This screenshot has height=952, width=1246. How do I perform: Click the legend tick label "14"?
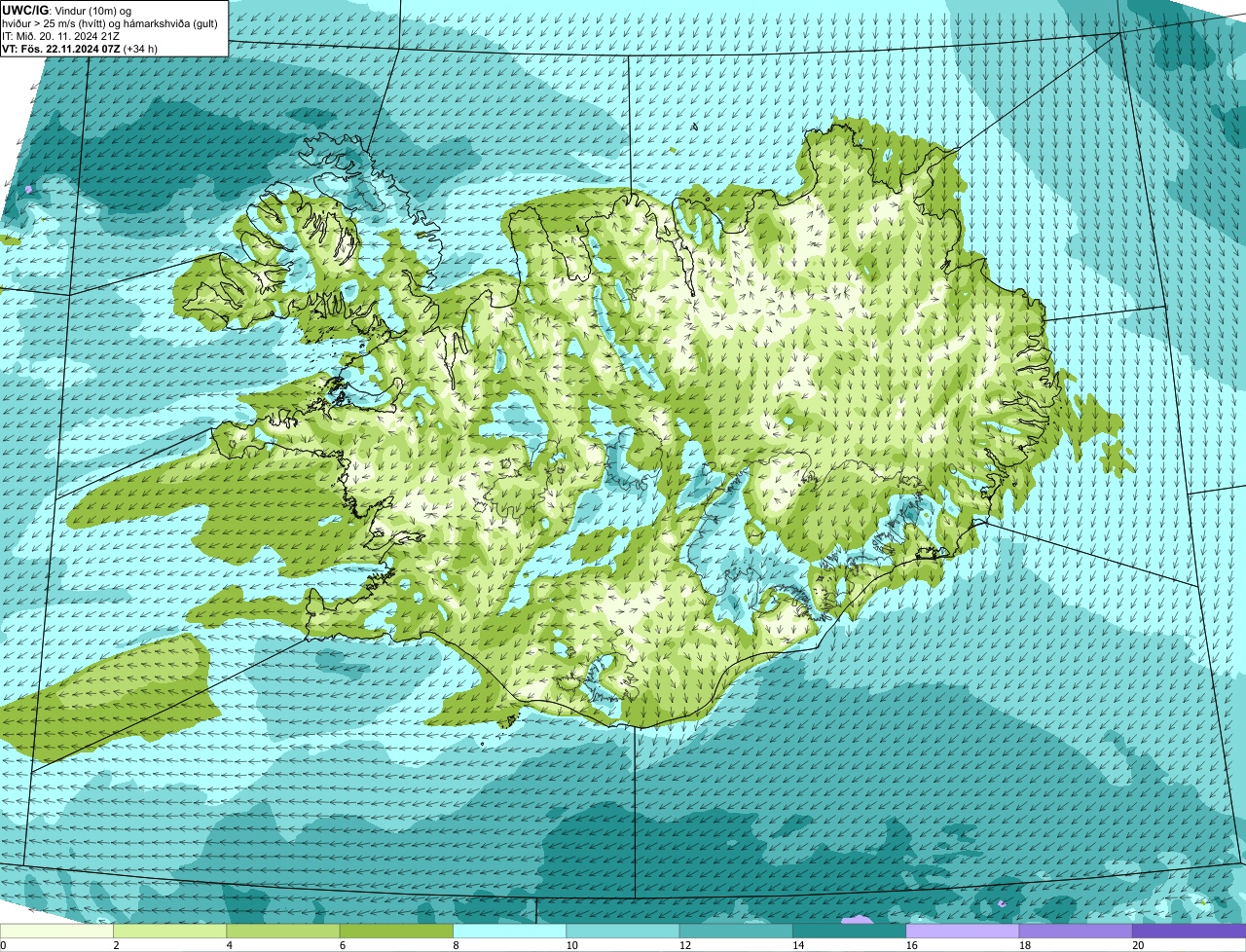(x=798, y=945)
